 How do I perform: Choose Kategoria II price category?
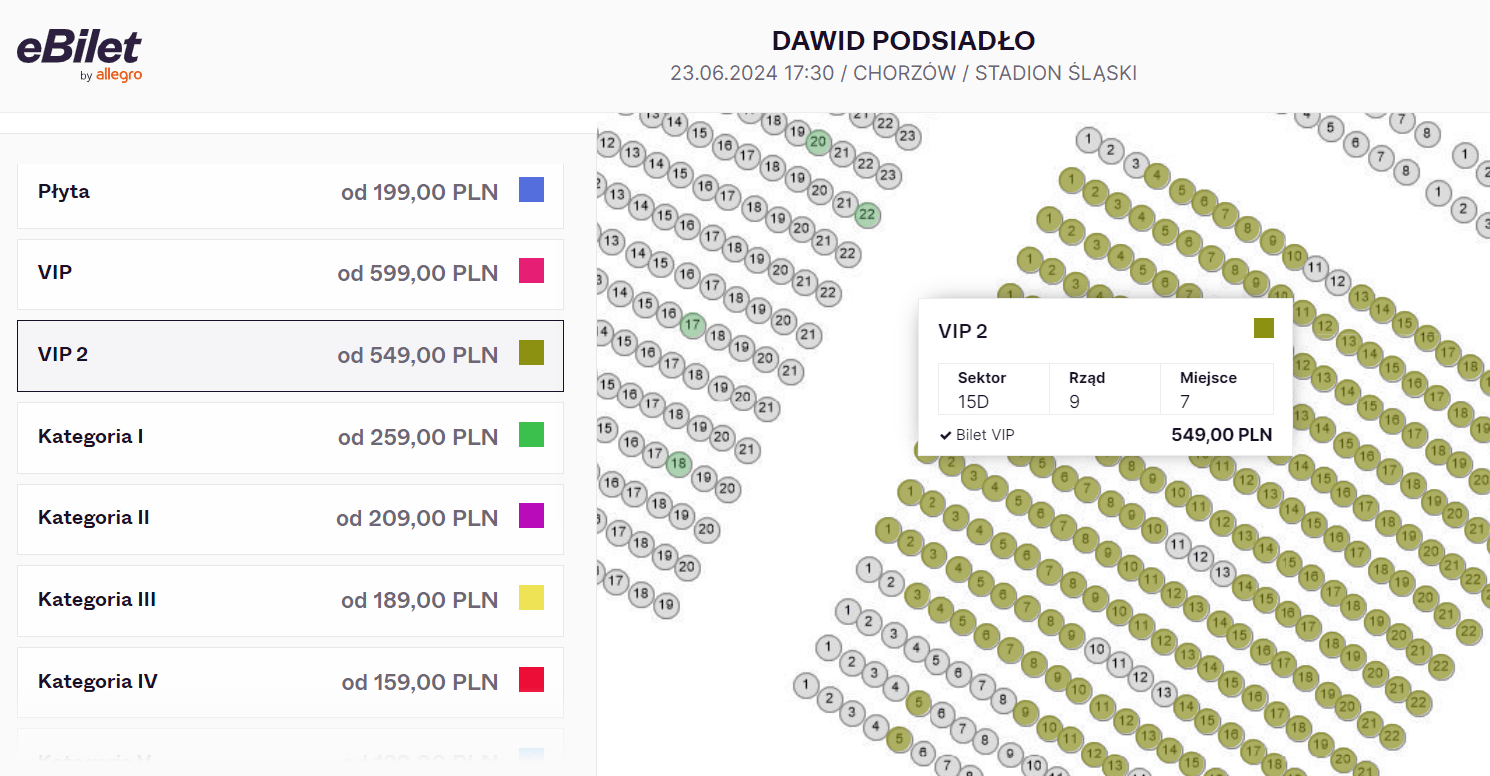290,518
